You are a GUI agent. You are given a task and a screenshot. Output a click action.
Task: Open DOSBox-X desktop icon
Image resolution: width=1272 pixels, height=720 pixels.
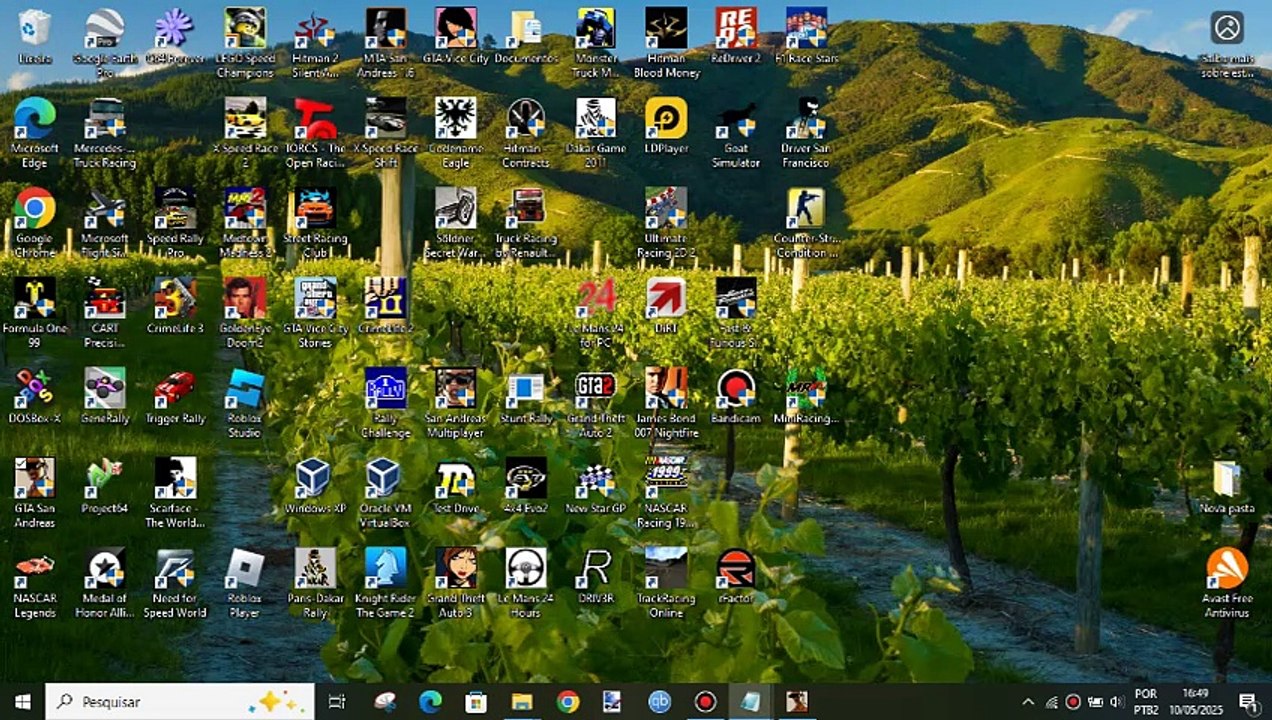[35, 397]
